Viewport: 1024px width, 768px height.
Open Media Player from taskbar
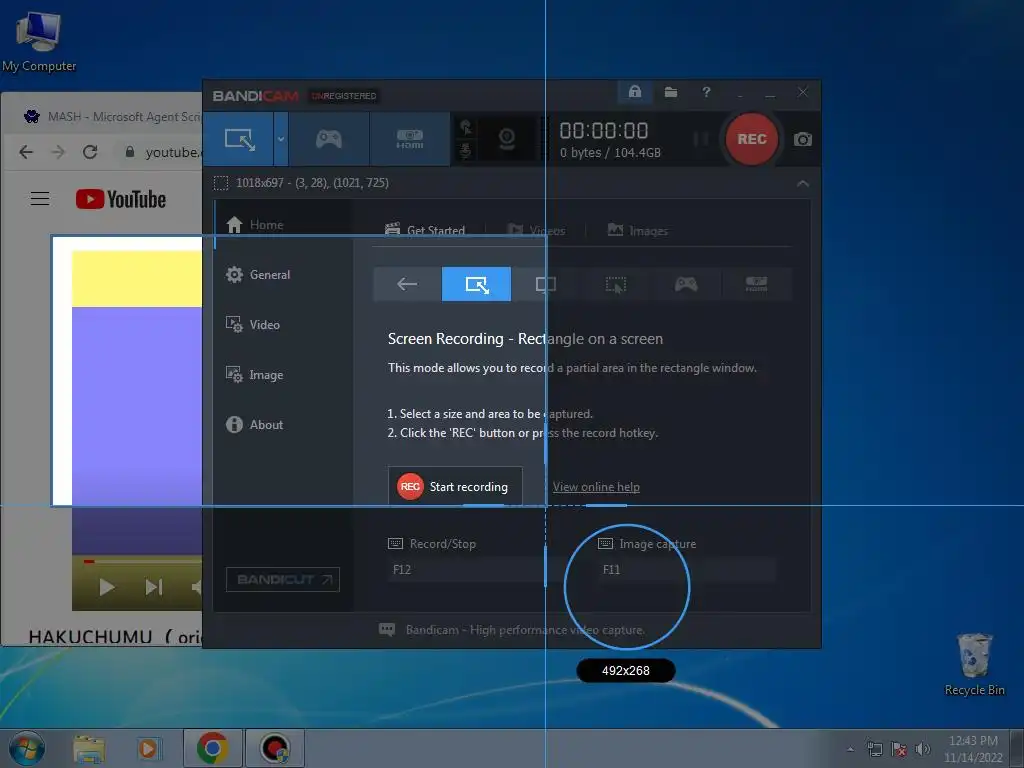(x=150, y=748)
